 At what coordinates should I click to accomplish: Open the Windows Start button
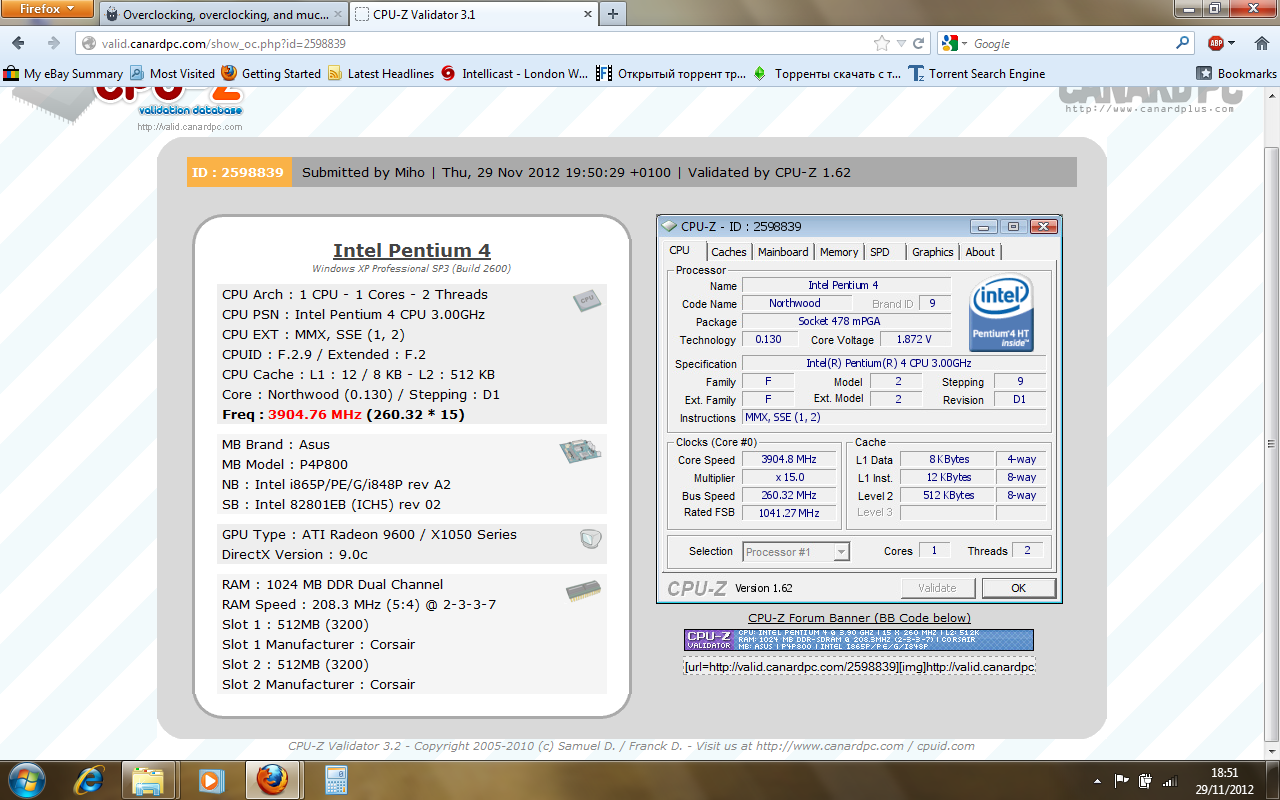tap(25, 779)
